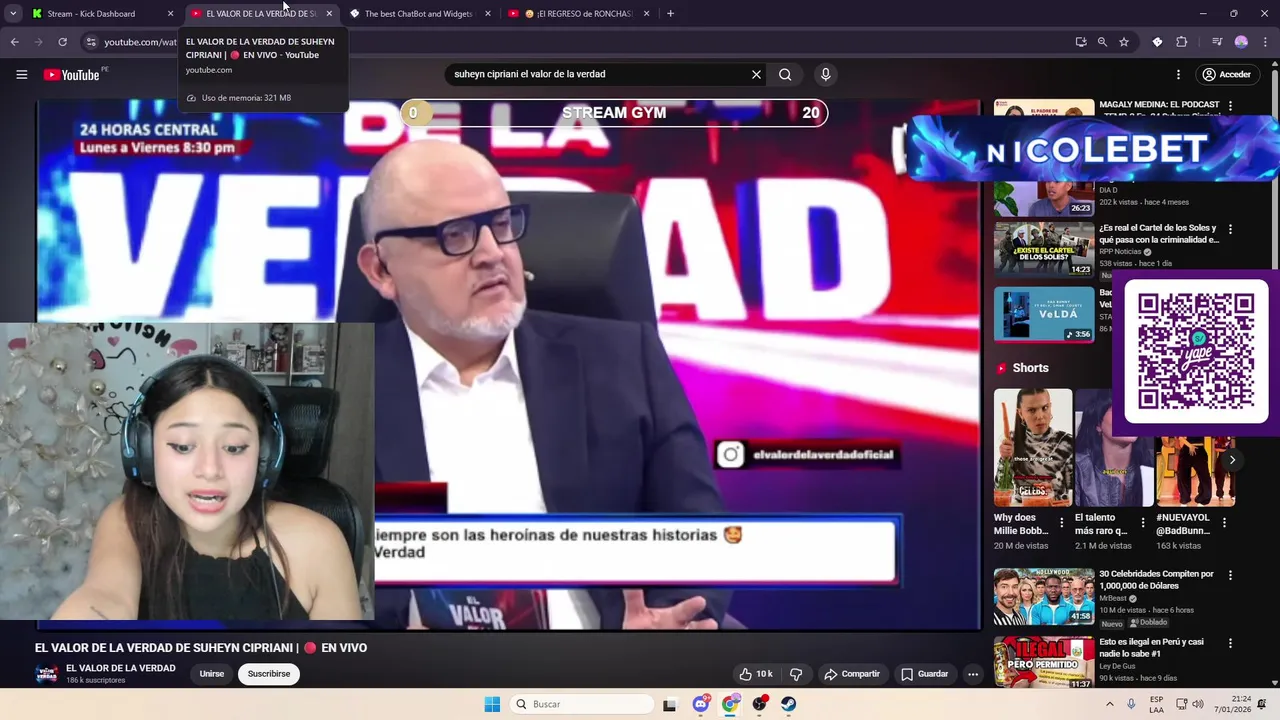Open the #NUEVAYOL Bad Bunny short
This screenshot has width=1280, height=720.
[1195, 472]
